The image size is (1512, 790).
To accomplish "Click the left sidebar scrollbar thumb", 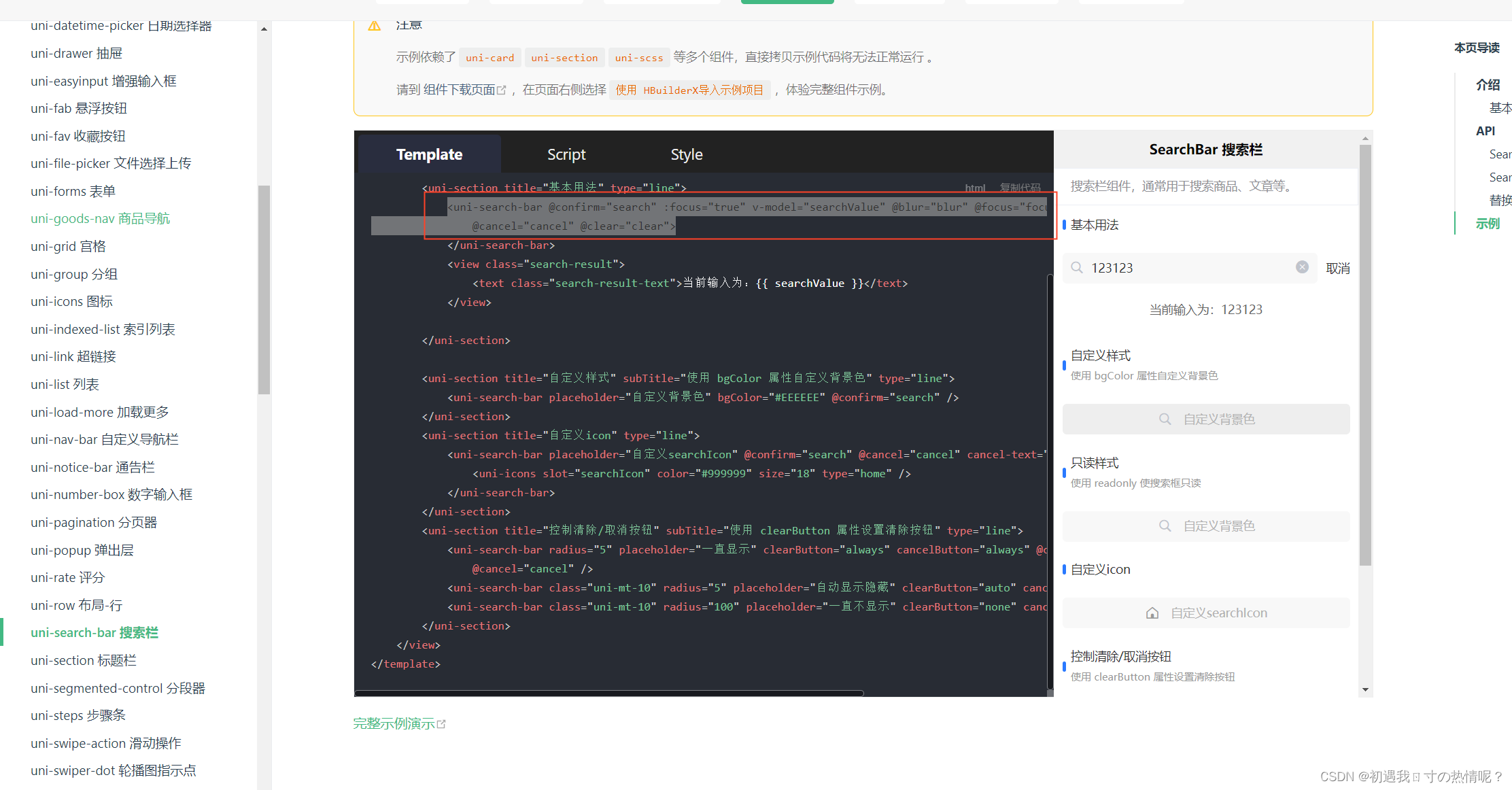I will tap(264, 290).
